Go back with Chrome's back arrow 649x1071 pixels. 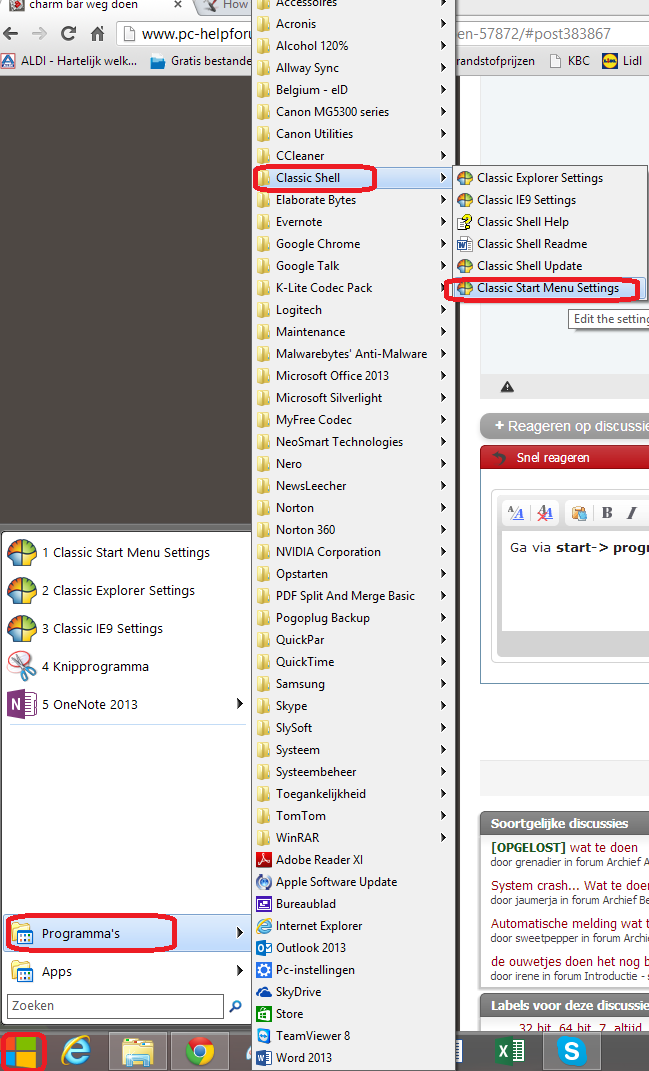point(11,33)
